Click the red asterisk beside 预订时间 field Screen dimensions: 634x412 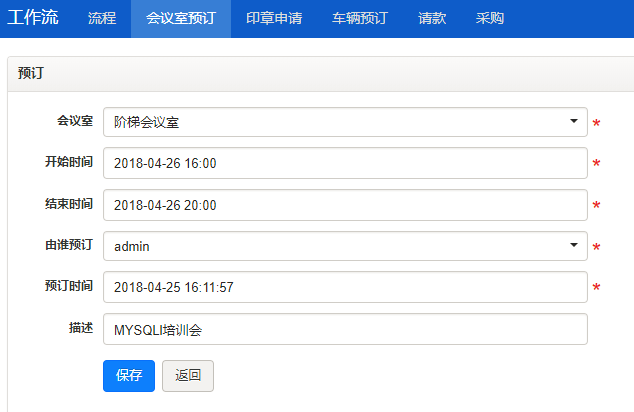[x=596, y=287]
